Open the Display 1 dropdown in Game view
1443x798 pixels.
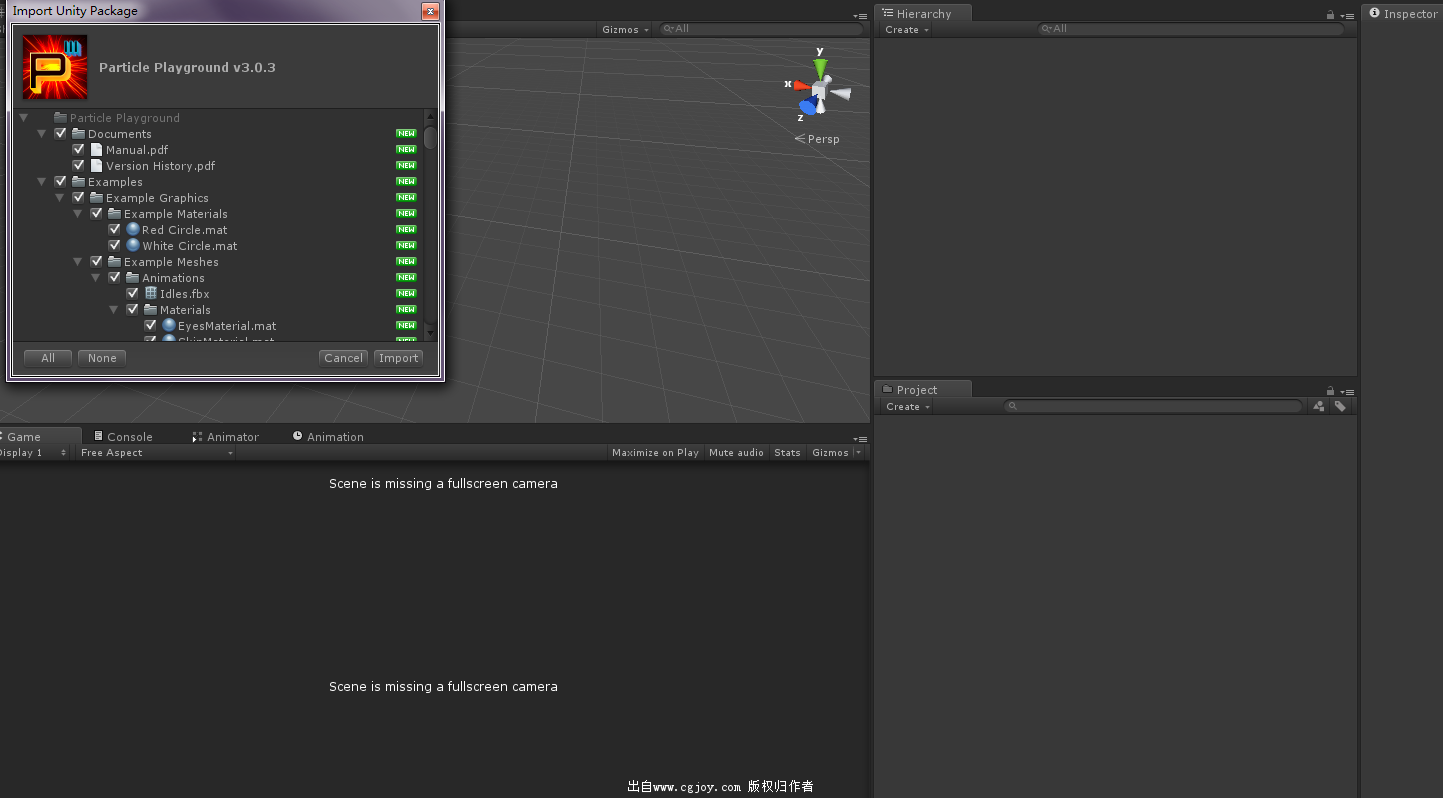[34, 452]
